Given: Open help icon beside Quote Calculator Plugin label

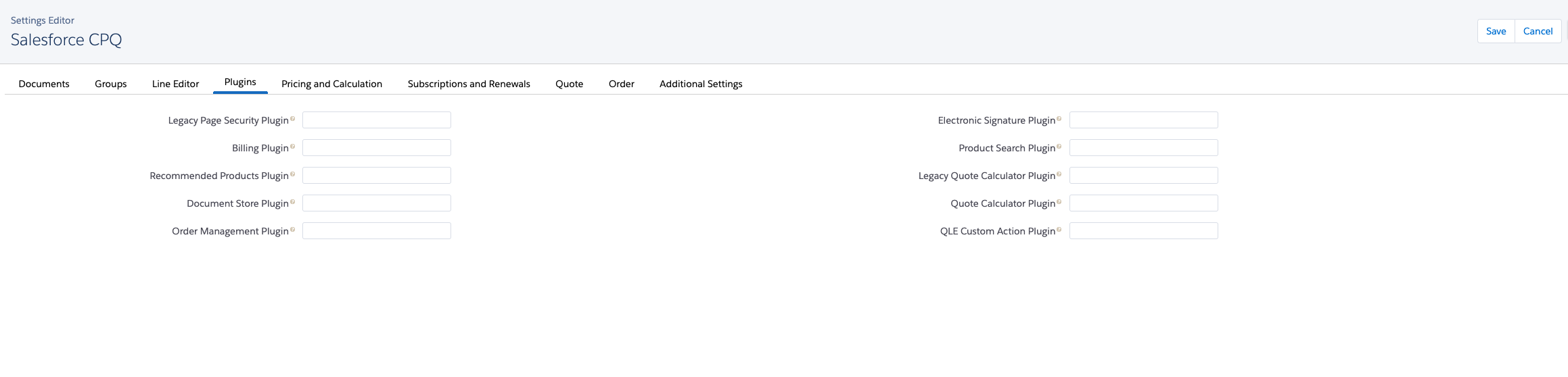Looking at the screenshot, I should [x=1059, y=202].
